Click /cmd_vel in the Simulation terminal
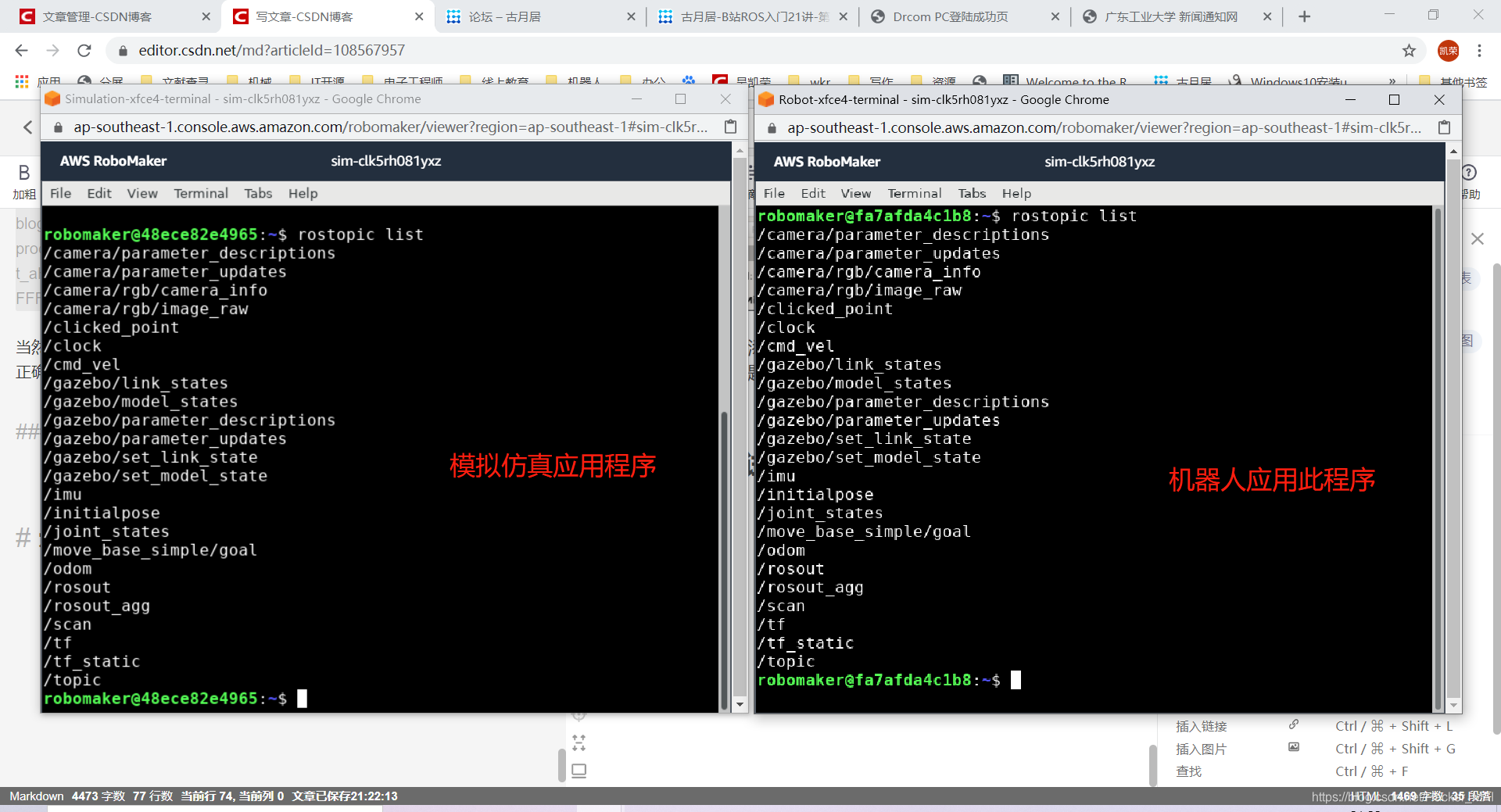The image size is (1501, 812). (x=82, y=364)
